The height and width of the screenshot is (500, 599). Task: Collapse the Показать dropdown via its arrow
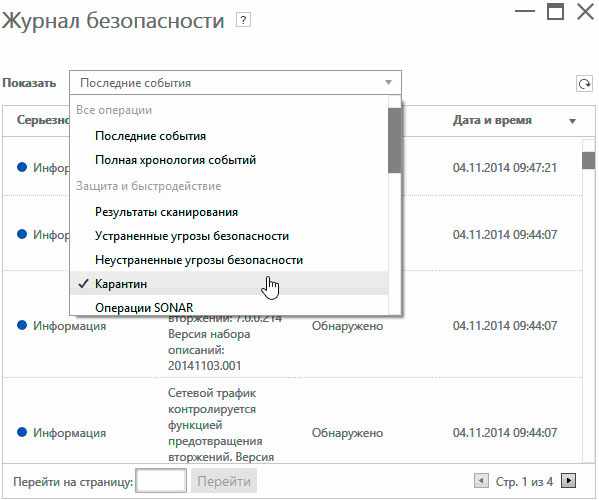tap(389, 83)
